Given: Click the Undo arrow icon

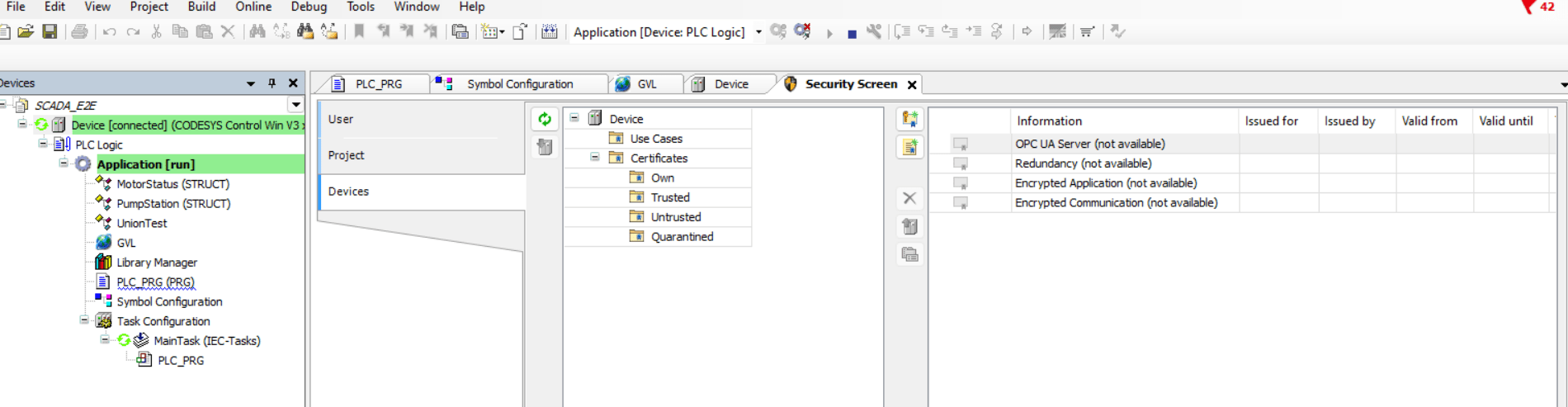Looking at the screenshot, I should point(109,31).
